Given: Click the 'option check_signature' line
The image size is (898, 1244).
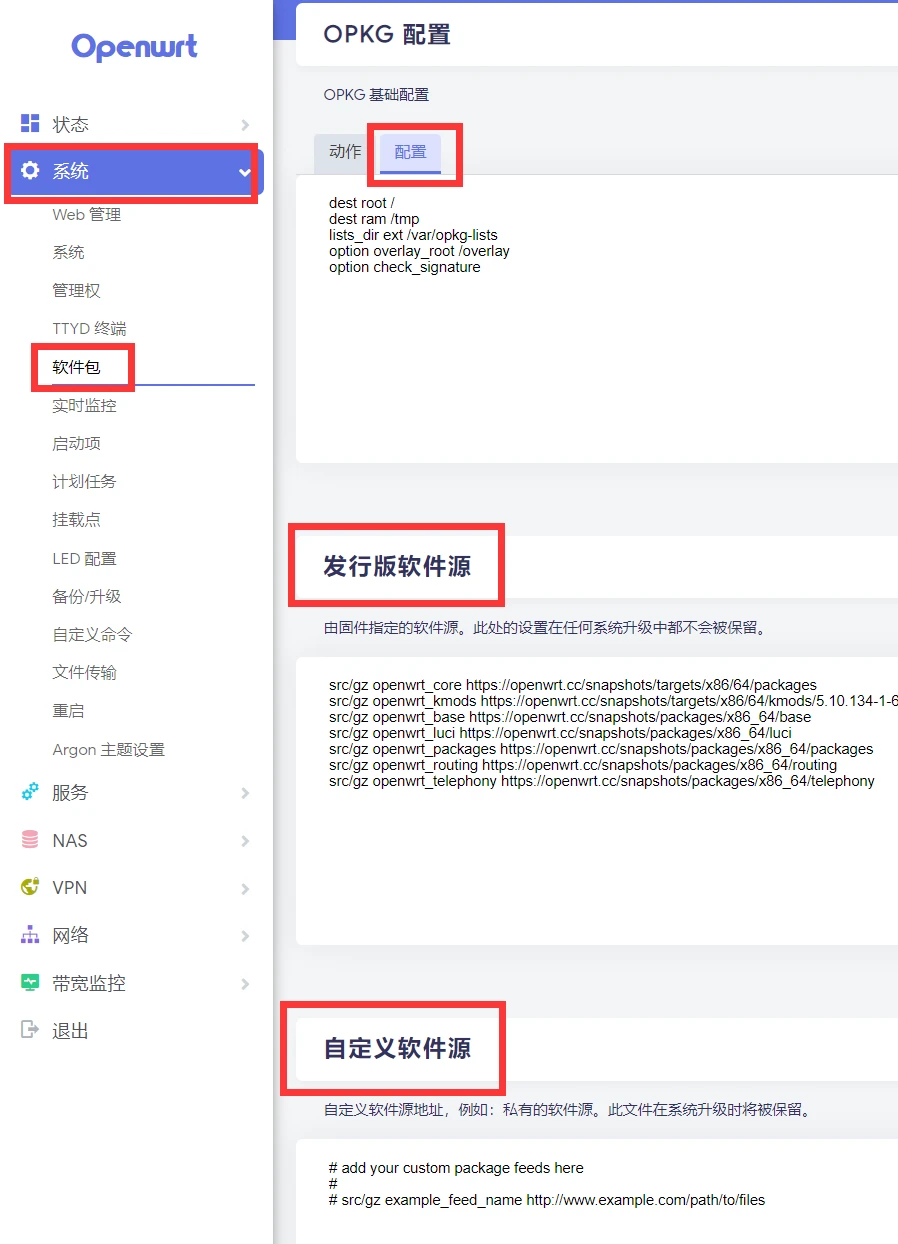Looking at the screenshot, I should (404, 267).
